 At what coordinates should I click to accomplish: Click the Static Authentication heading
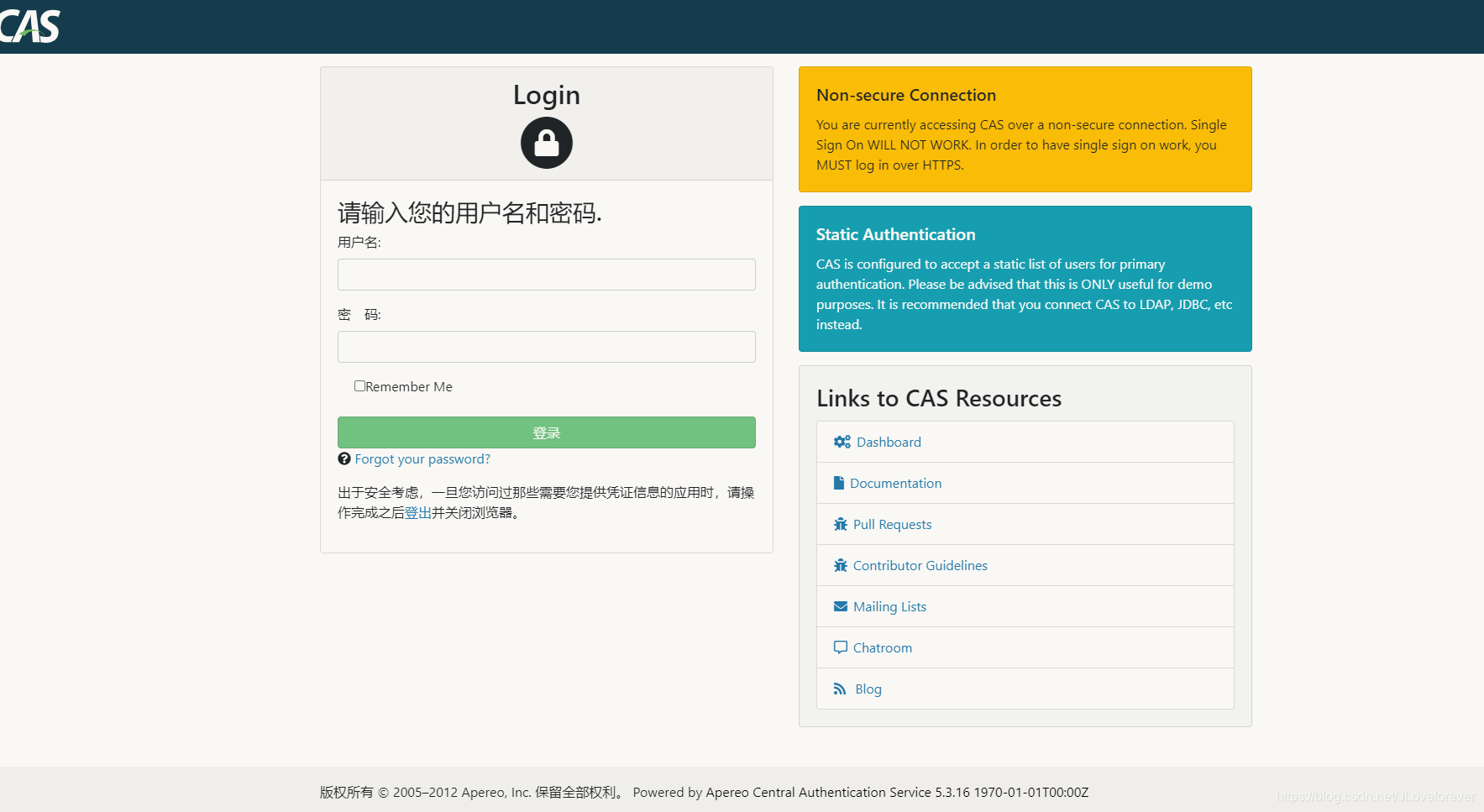point(895,234)
